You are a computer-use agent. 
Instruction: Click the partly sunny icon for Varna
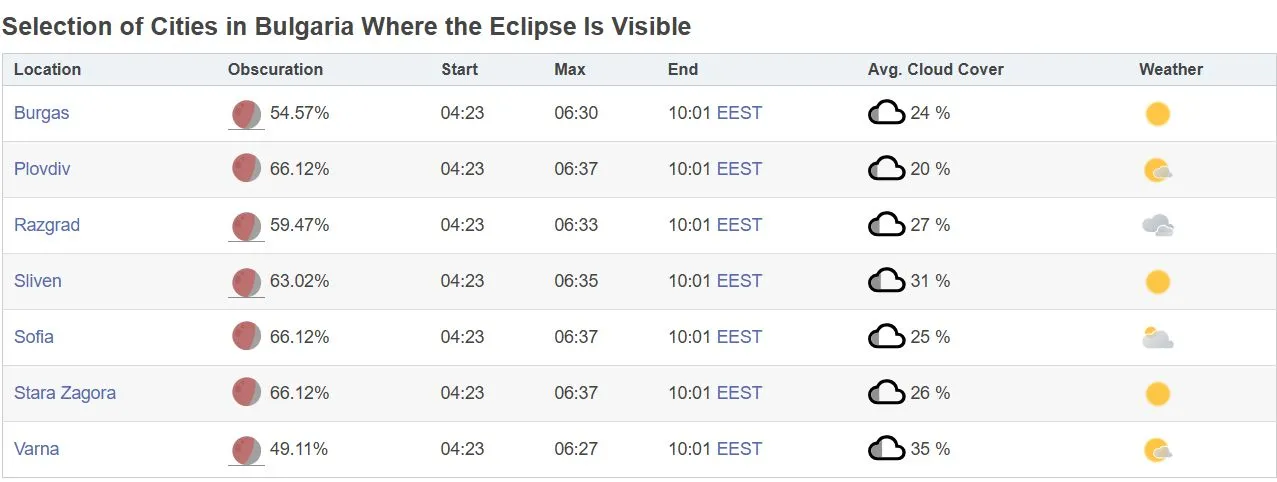1157,450
